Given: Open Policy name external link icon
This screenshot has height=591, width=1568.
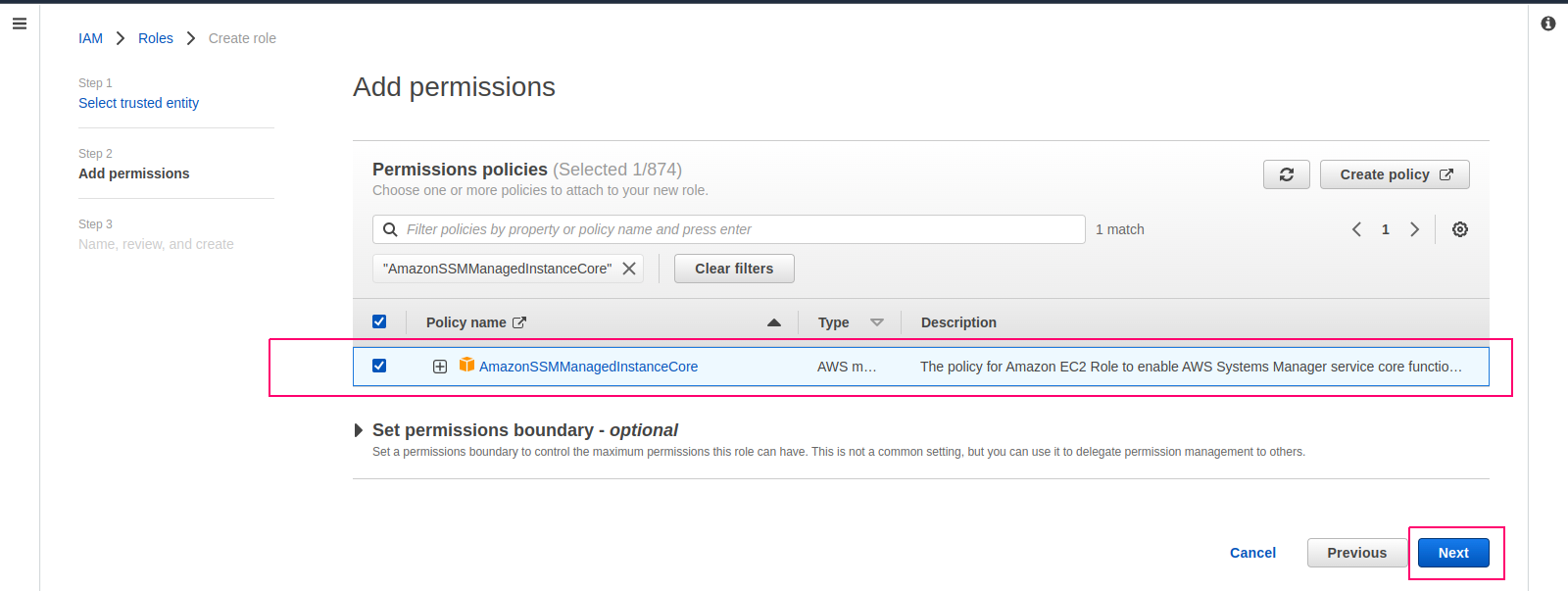Looking at the screenshot, I should pyautogui.click(x=519, y=322).
